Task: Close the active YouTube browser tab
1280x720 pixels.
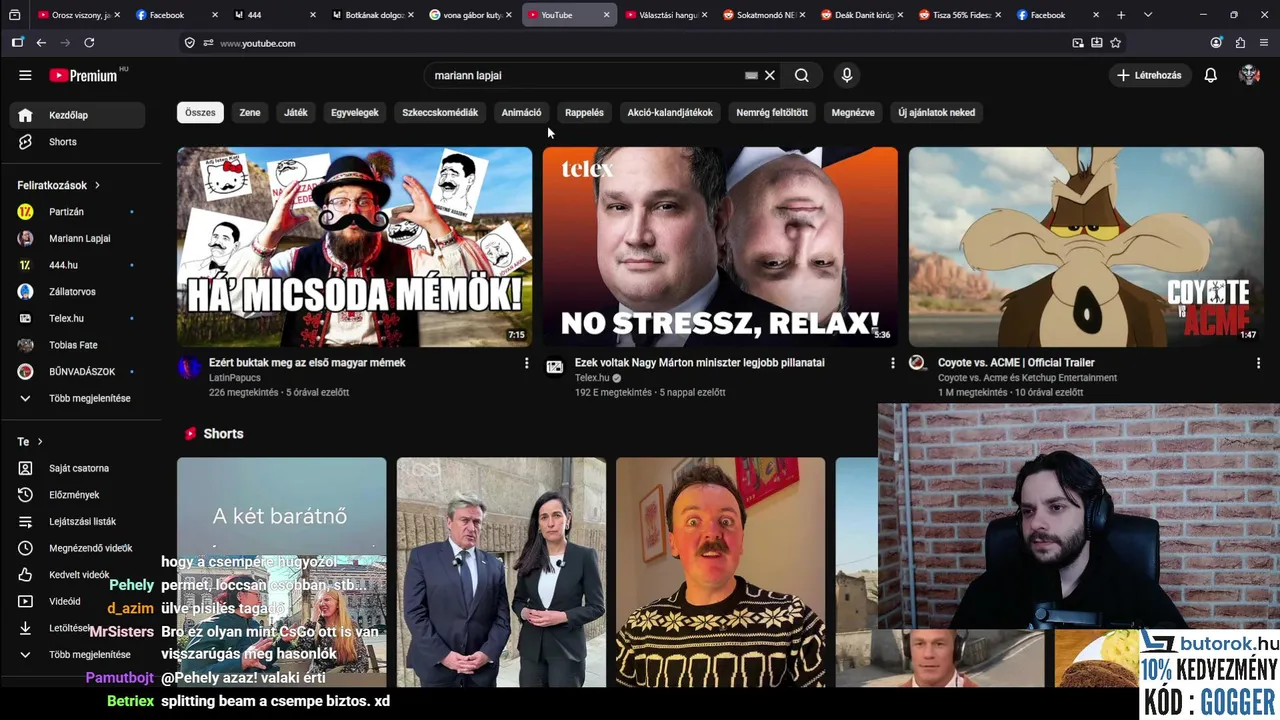Action: [x=606, y=15]
